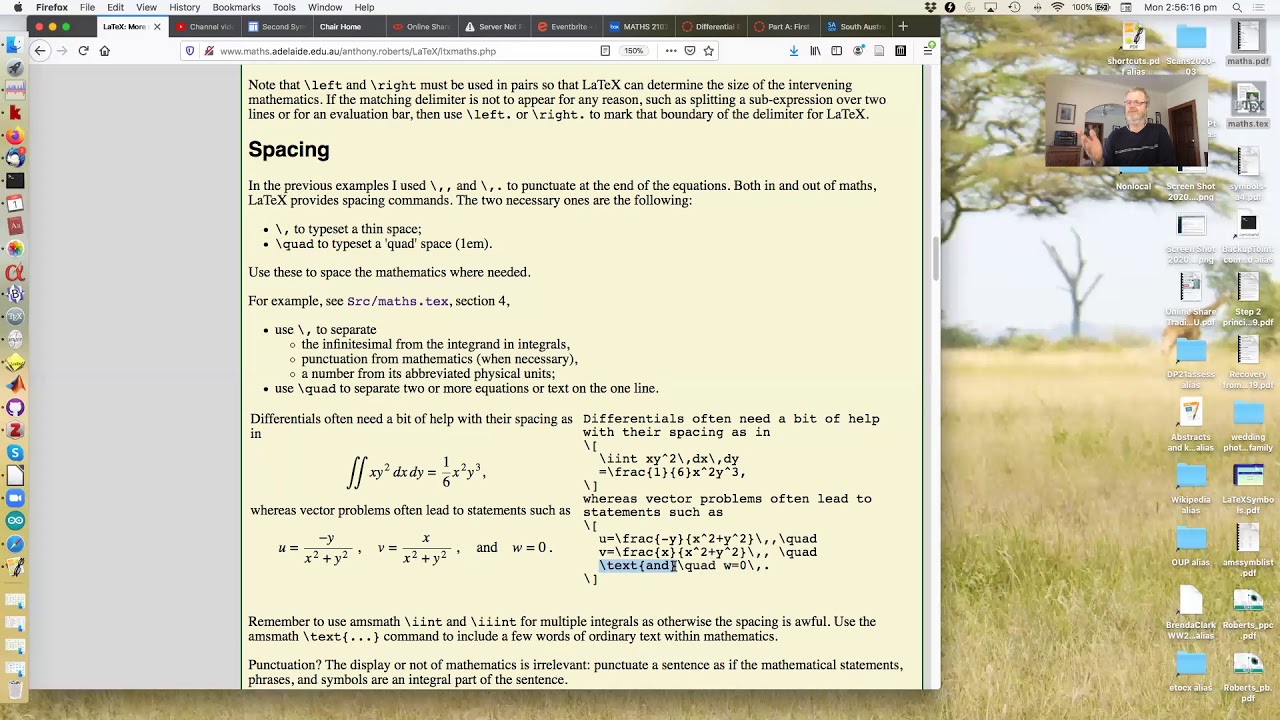Select the OUP alias folder
The image size is (1280, 720).
pos(1190,547)
